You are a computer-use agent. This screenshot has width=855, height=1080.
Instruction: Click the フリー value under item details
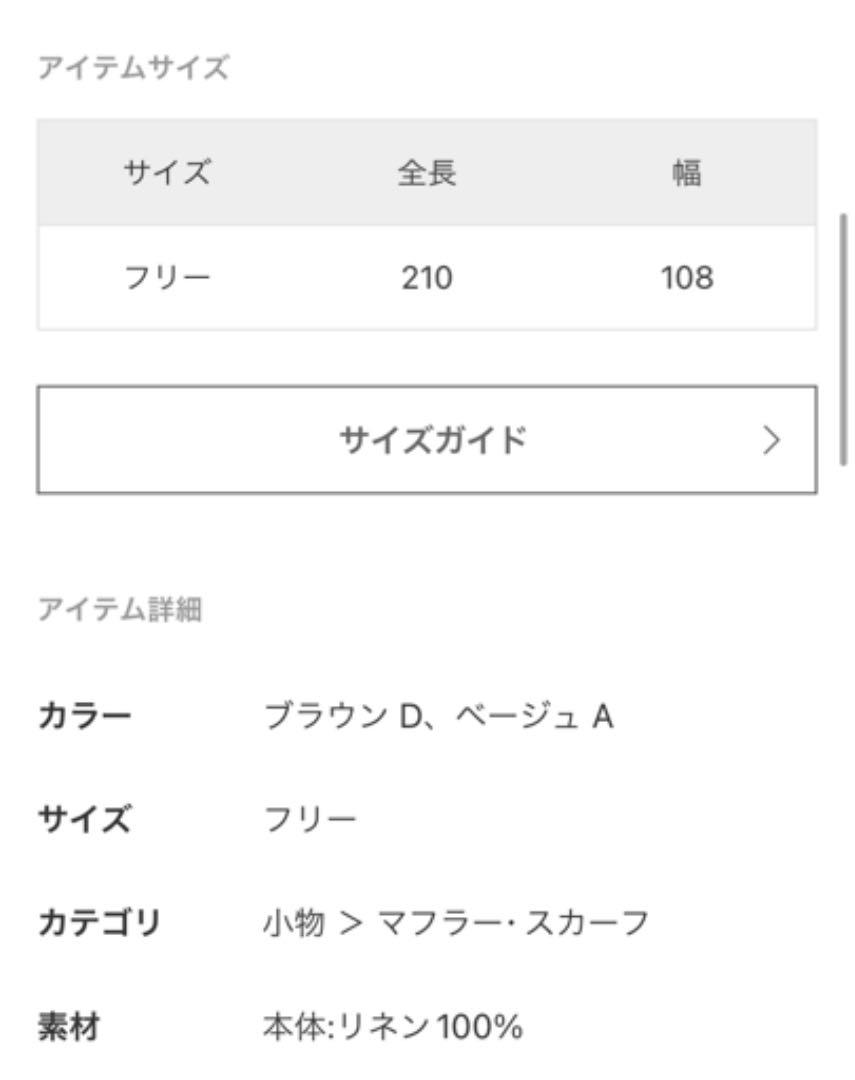(310, 819)
